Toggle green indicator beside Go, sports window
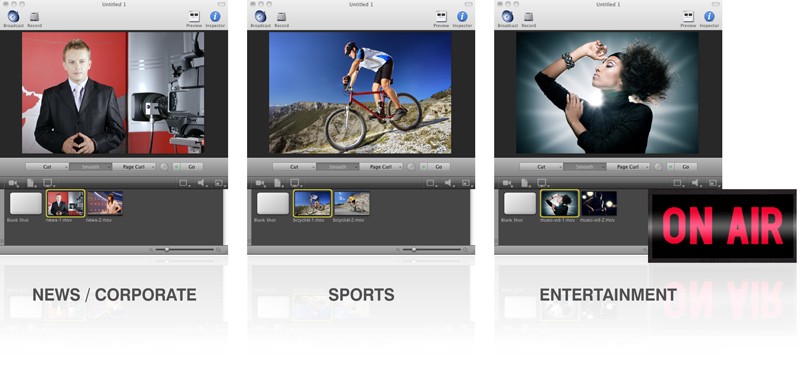This screenshot has height=383, width=800. pyautogui.click(x=423, y=167)
